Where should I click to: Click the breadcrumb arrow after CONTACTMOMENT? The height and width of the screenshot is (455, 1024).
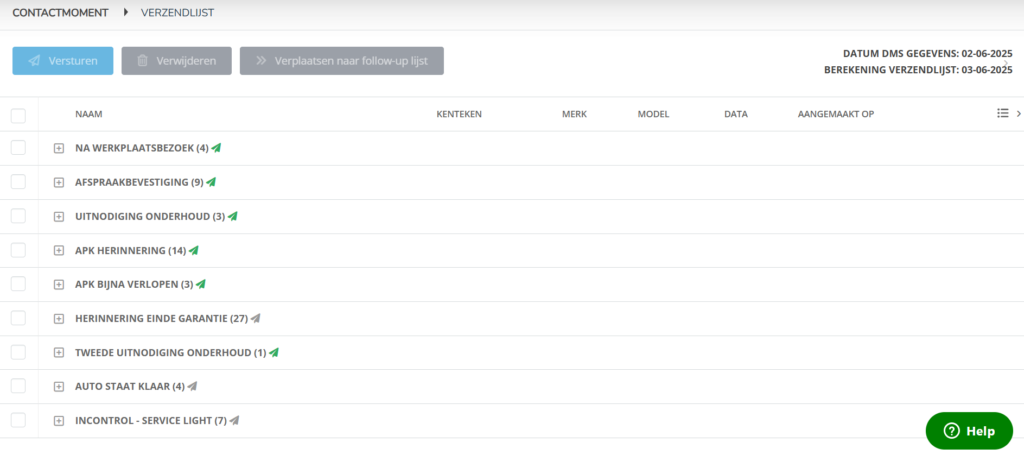click(x=125, y=12)
